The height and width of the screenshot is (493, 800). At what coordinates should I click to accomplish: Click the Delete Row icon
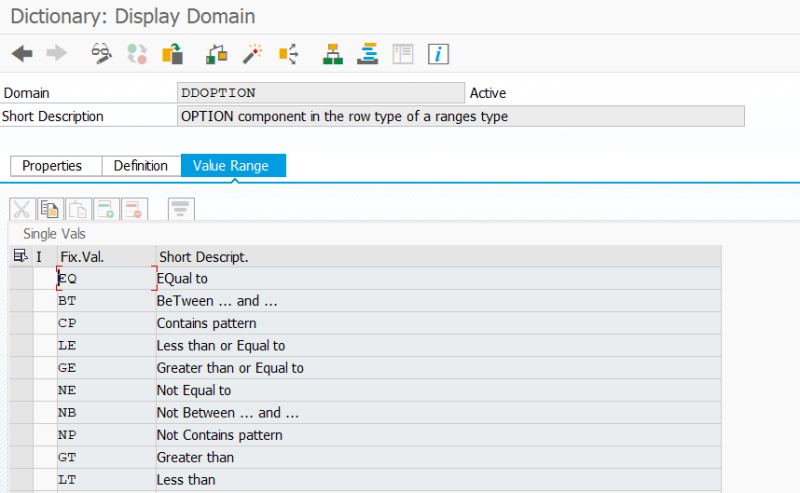[134, 209]
